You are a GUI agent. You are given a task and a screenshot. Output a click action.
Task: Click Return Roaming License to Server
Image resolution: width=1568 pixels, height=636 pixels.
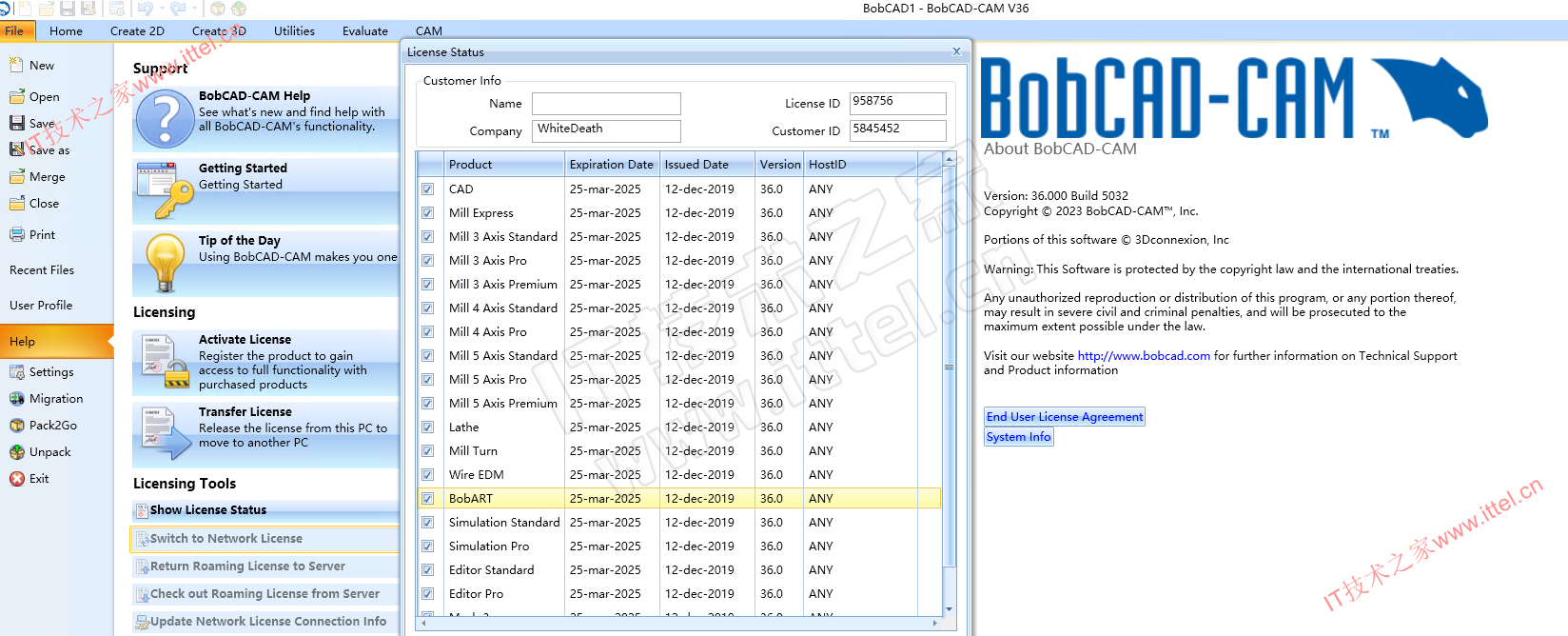(265, 566)
